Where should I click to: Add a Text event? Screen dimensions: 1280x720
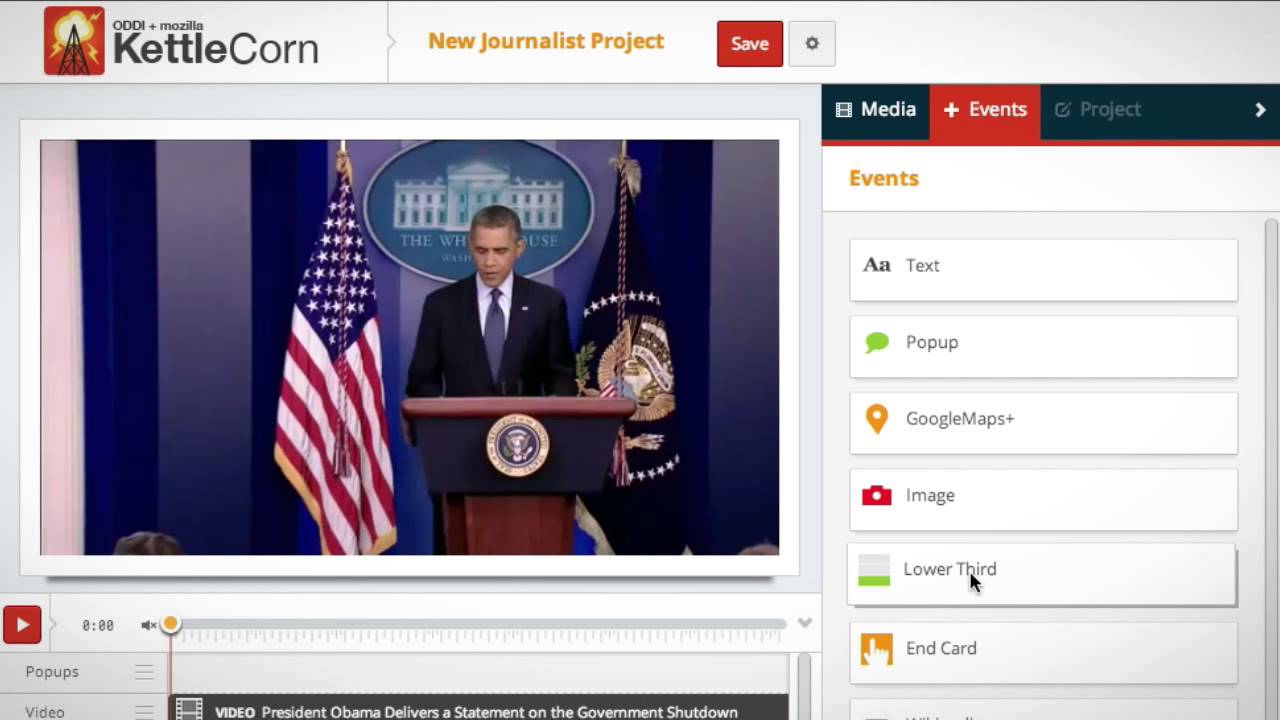1043,267
